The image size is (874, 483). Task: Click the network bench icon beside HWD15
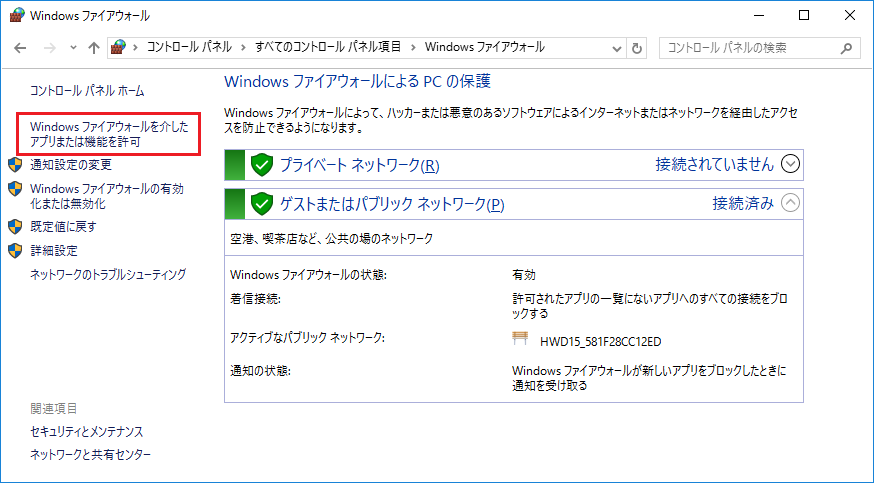coord(520,338)
